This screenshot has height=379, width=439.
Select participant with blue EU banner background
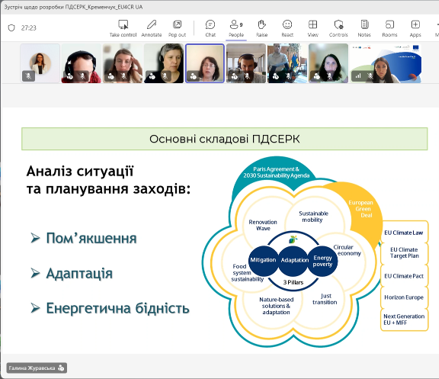(386, 63)
